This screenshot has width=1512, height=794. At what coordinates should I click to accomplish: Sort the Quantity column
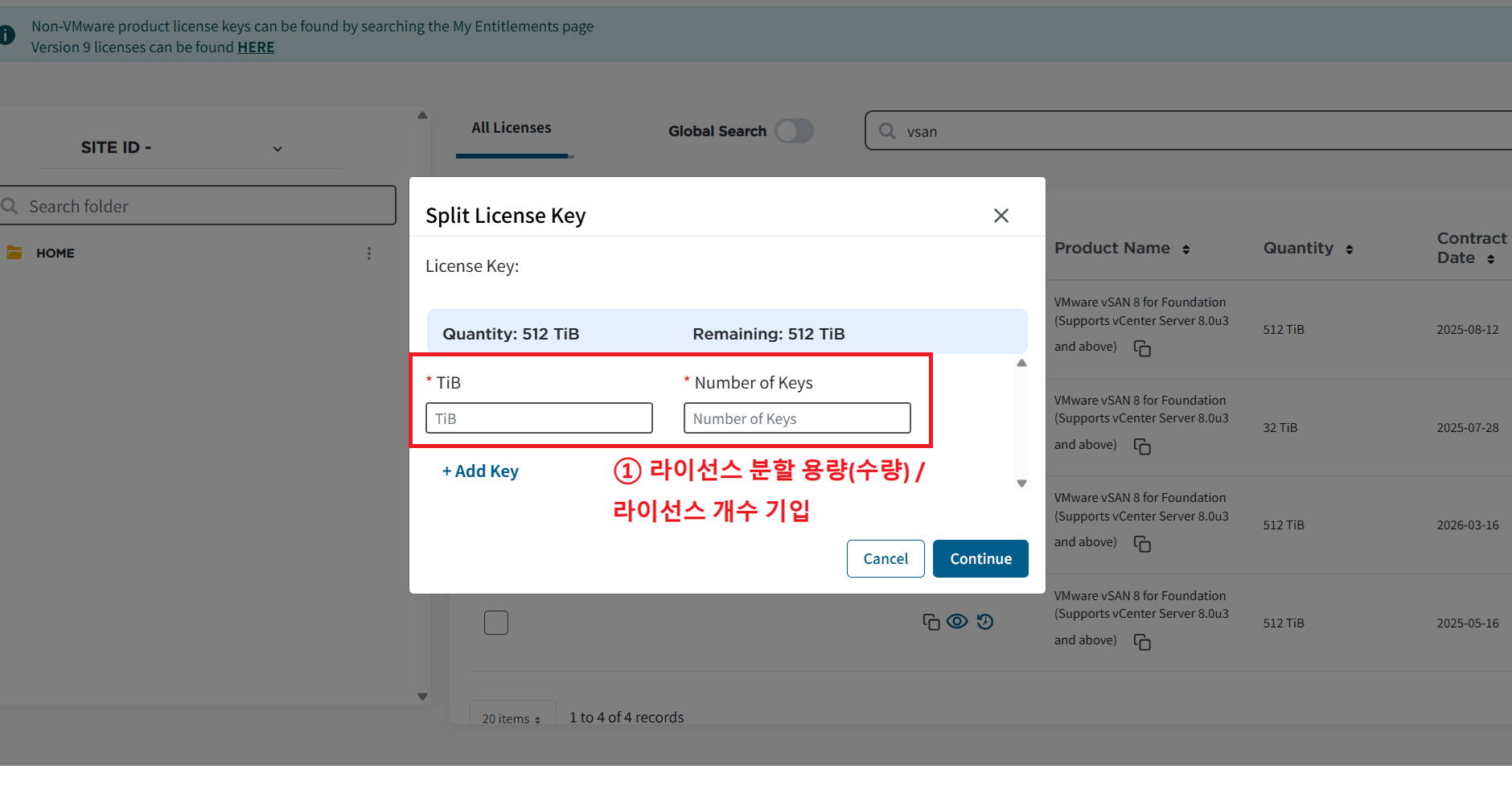(x=1349, y=249)
